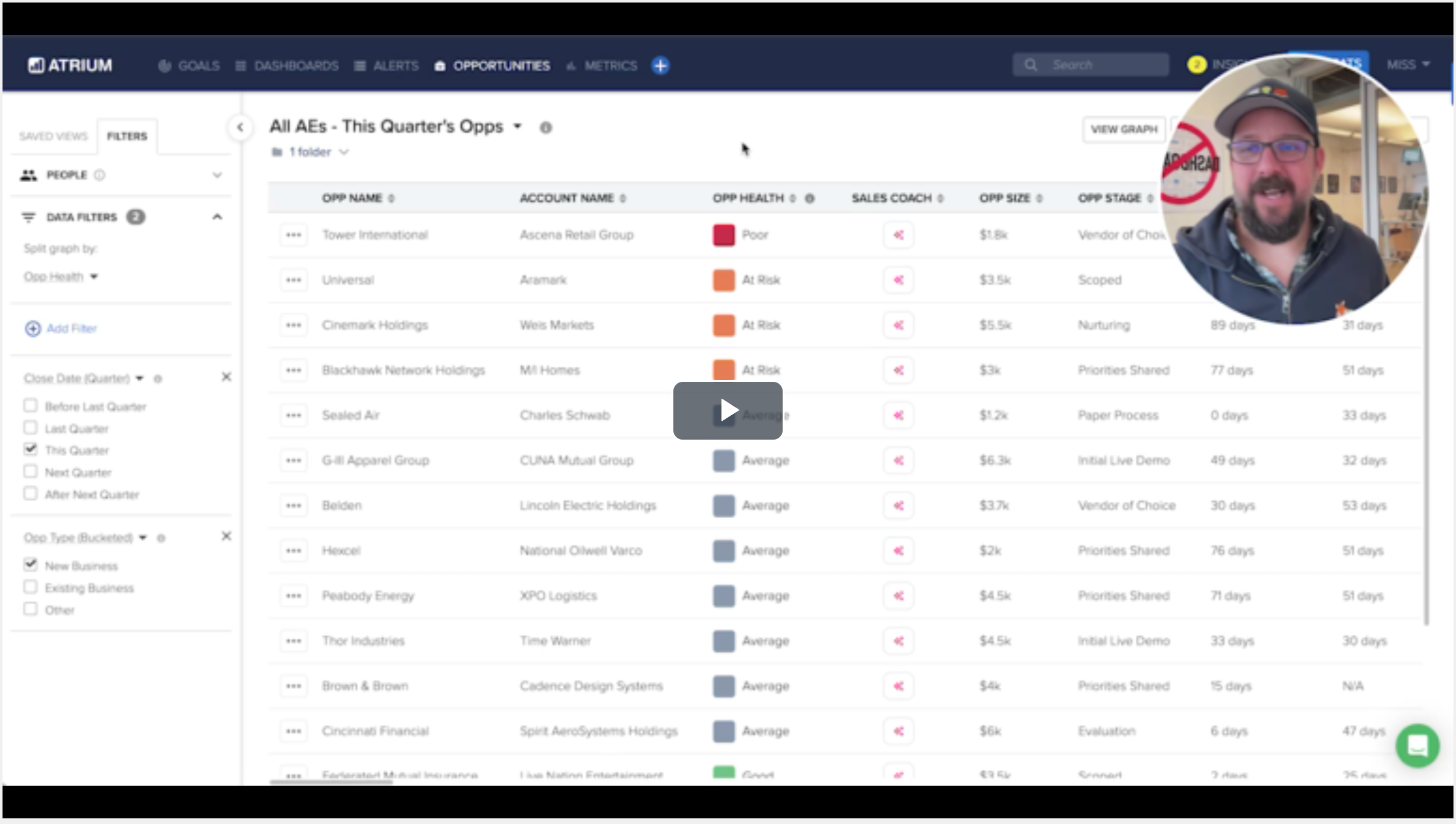1456x824 pixels.
Task: Click the Insights notification badge
Action: 1197,65
